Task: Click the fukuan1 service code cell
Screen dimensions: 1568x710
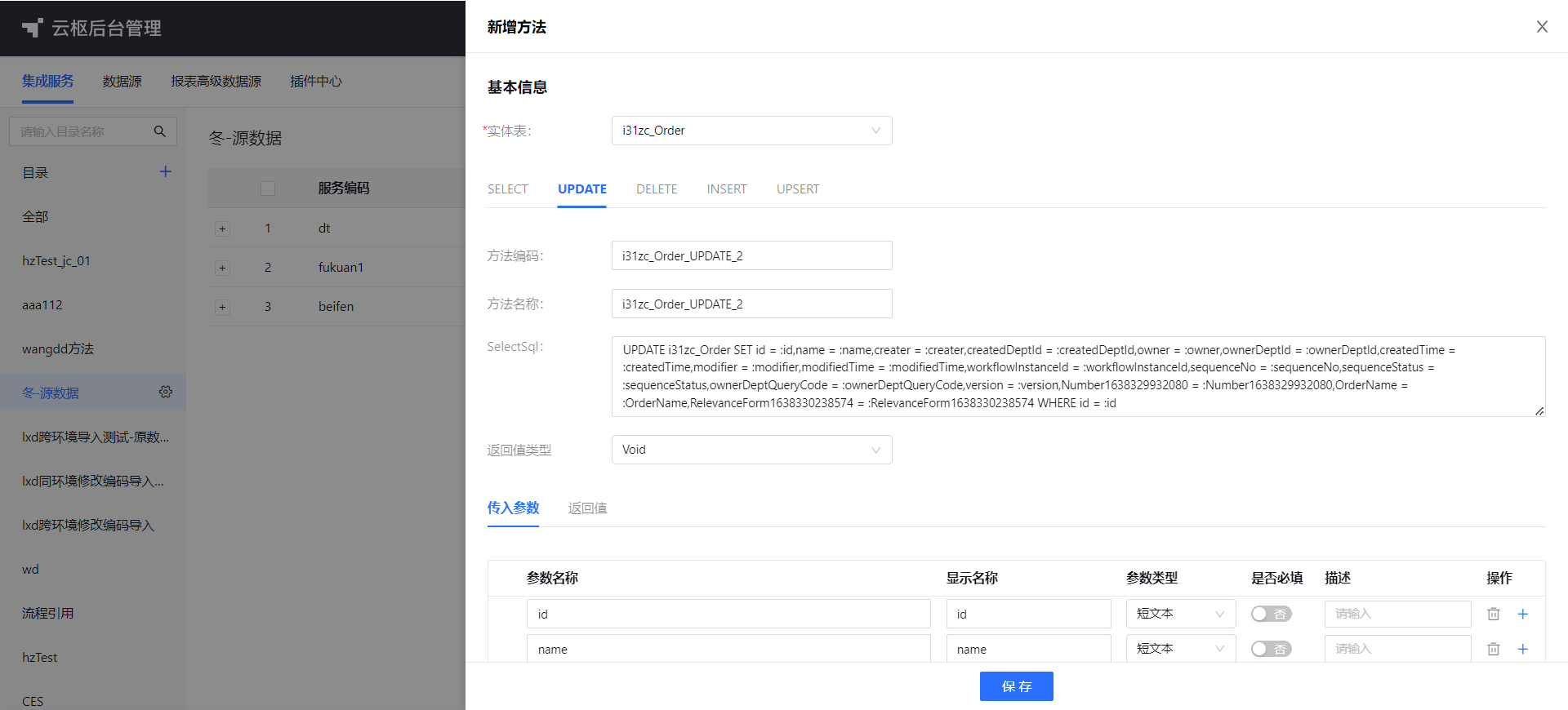Action: click(x=341, y=268)
